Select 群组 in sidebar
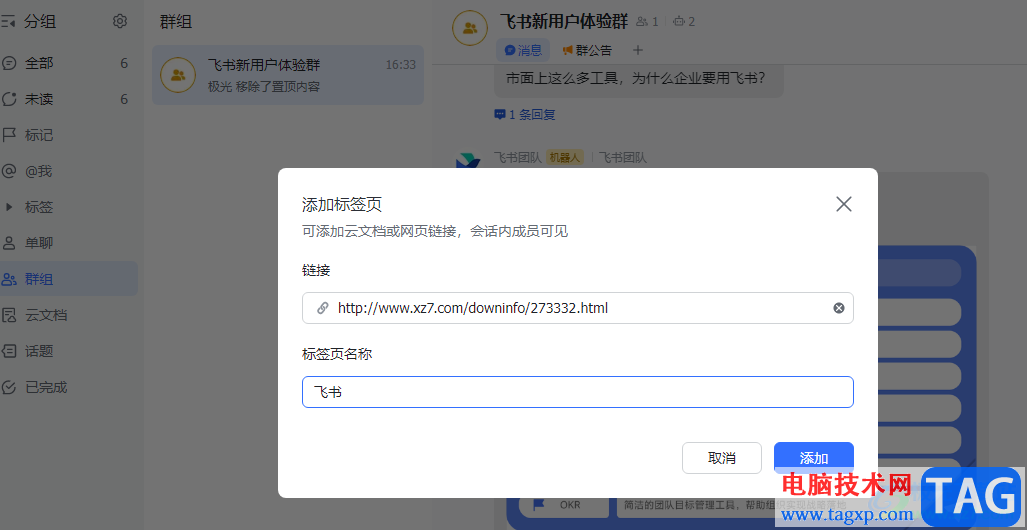Image resolution: width=1027 pixels, height=530 pixels. click(69, 279)
